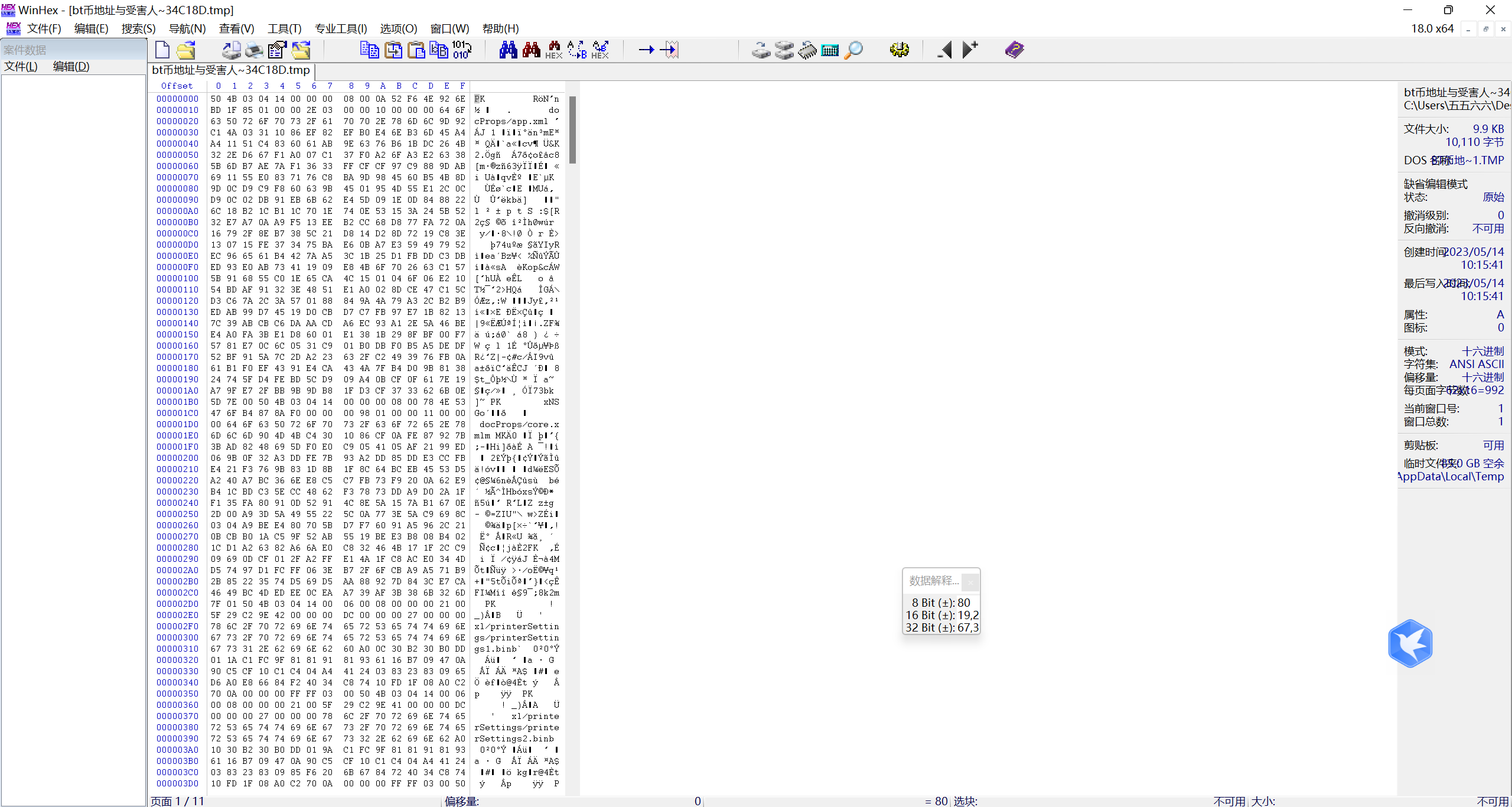Print the current document
This screenshot has width=1512, height=807.
(x=253, y=50)
